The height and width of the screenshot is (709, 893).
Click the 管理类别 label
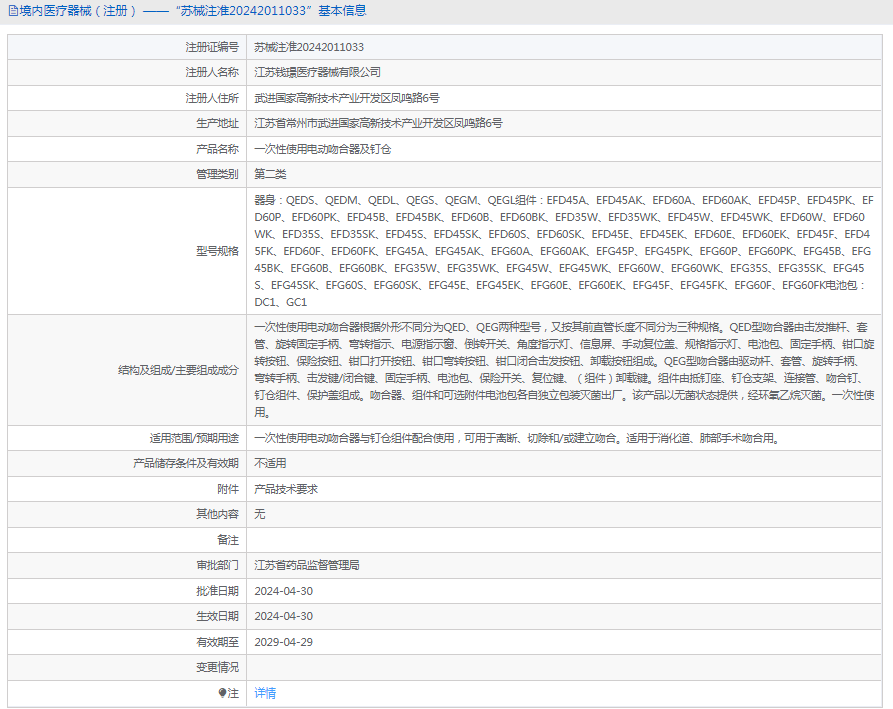tap(217, 174)
